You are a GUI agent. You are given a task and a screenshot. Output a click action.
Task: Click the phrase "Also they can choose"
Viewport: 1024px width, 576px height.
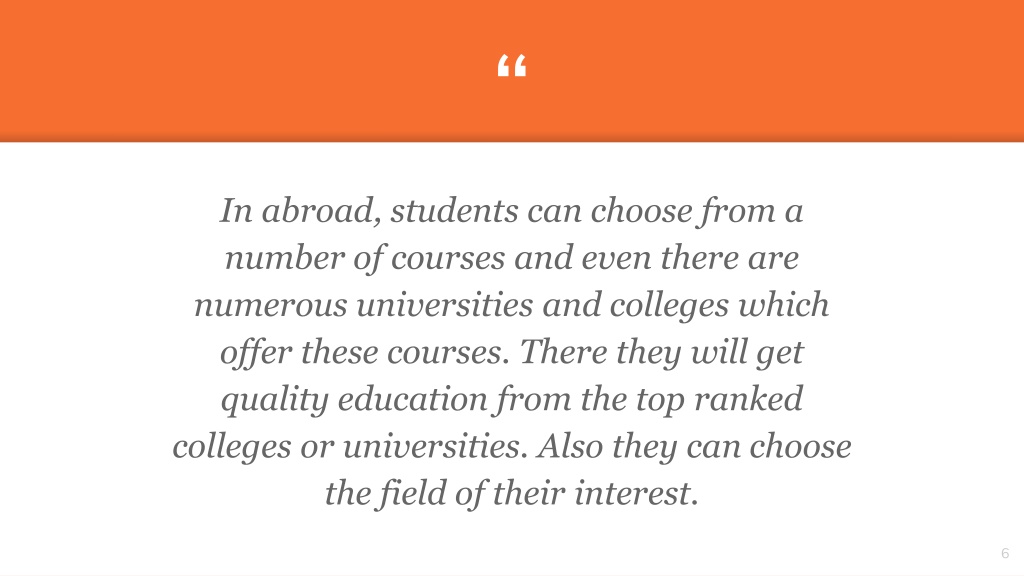[694, 447]
